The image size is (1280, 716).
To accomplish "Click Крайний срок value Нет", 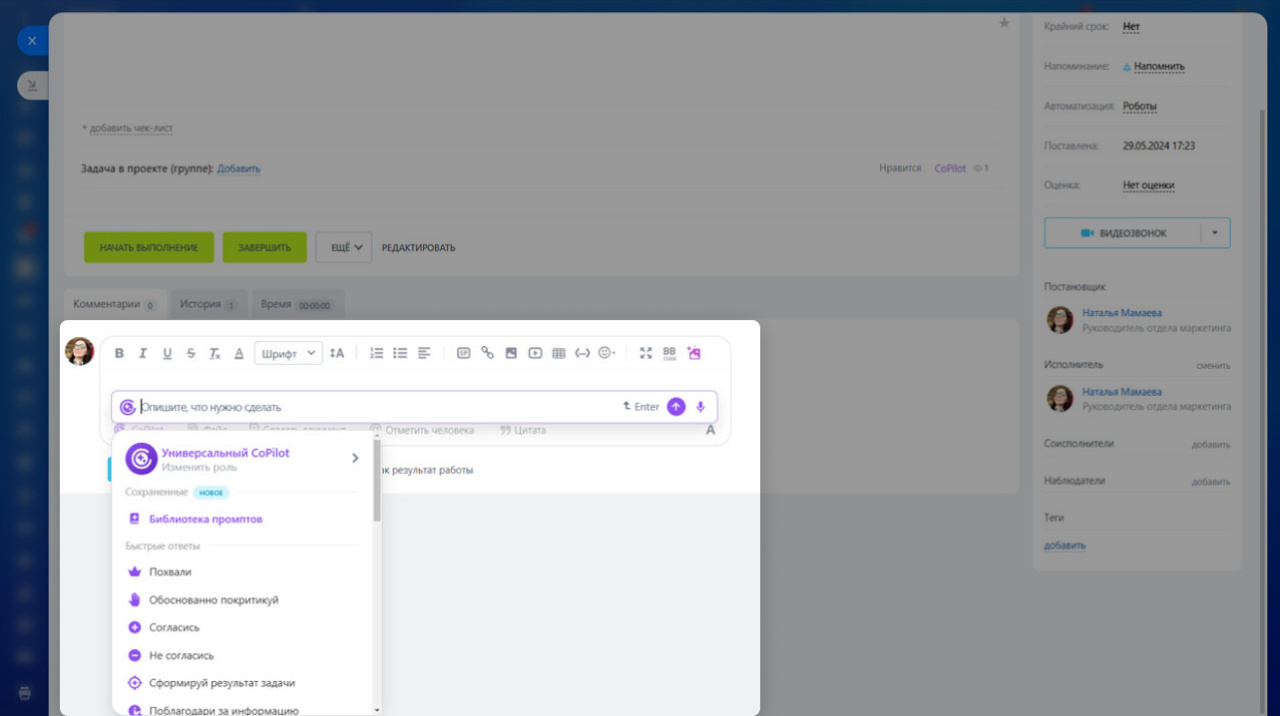I will tap(1131, 27).
